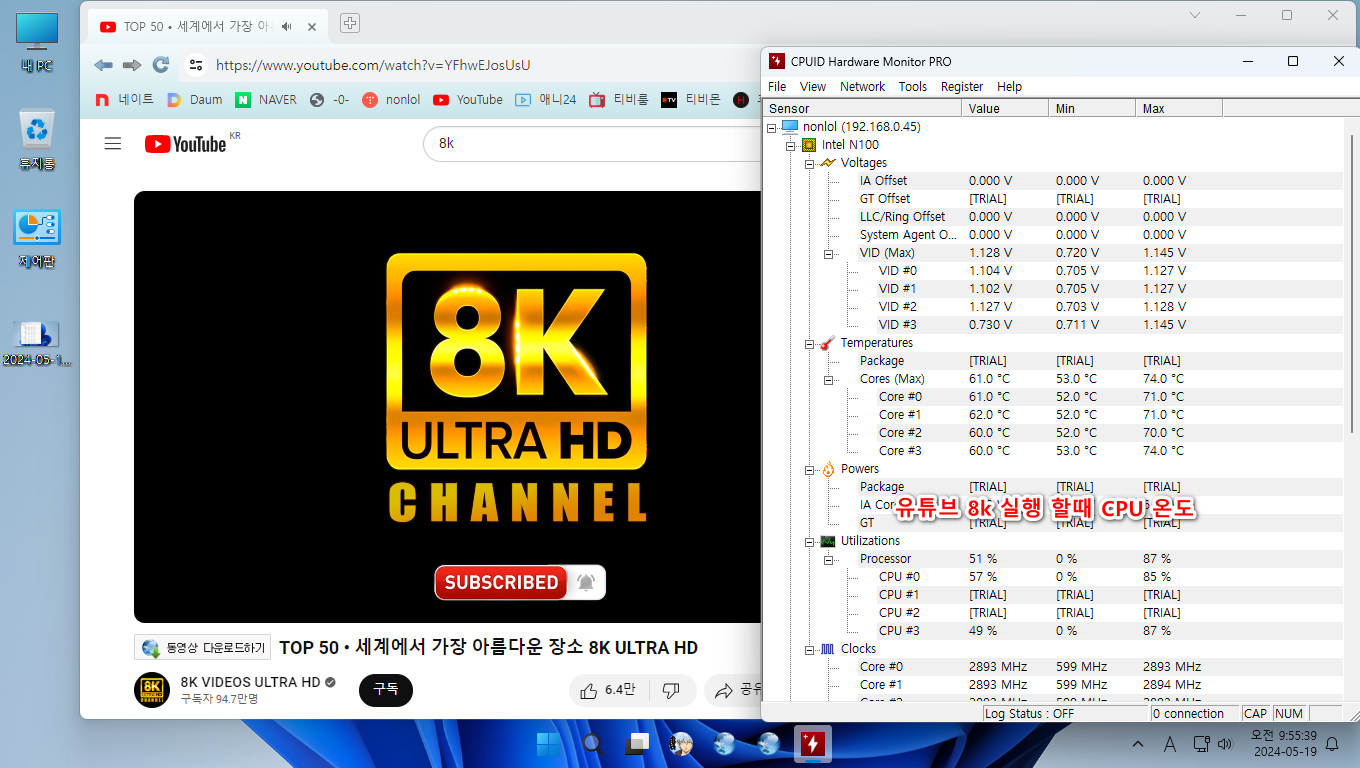Collapse the Powers section
This screenshot has height=768, width=1360.
(810, 469)
